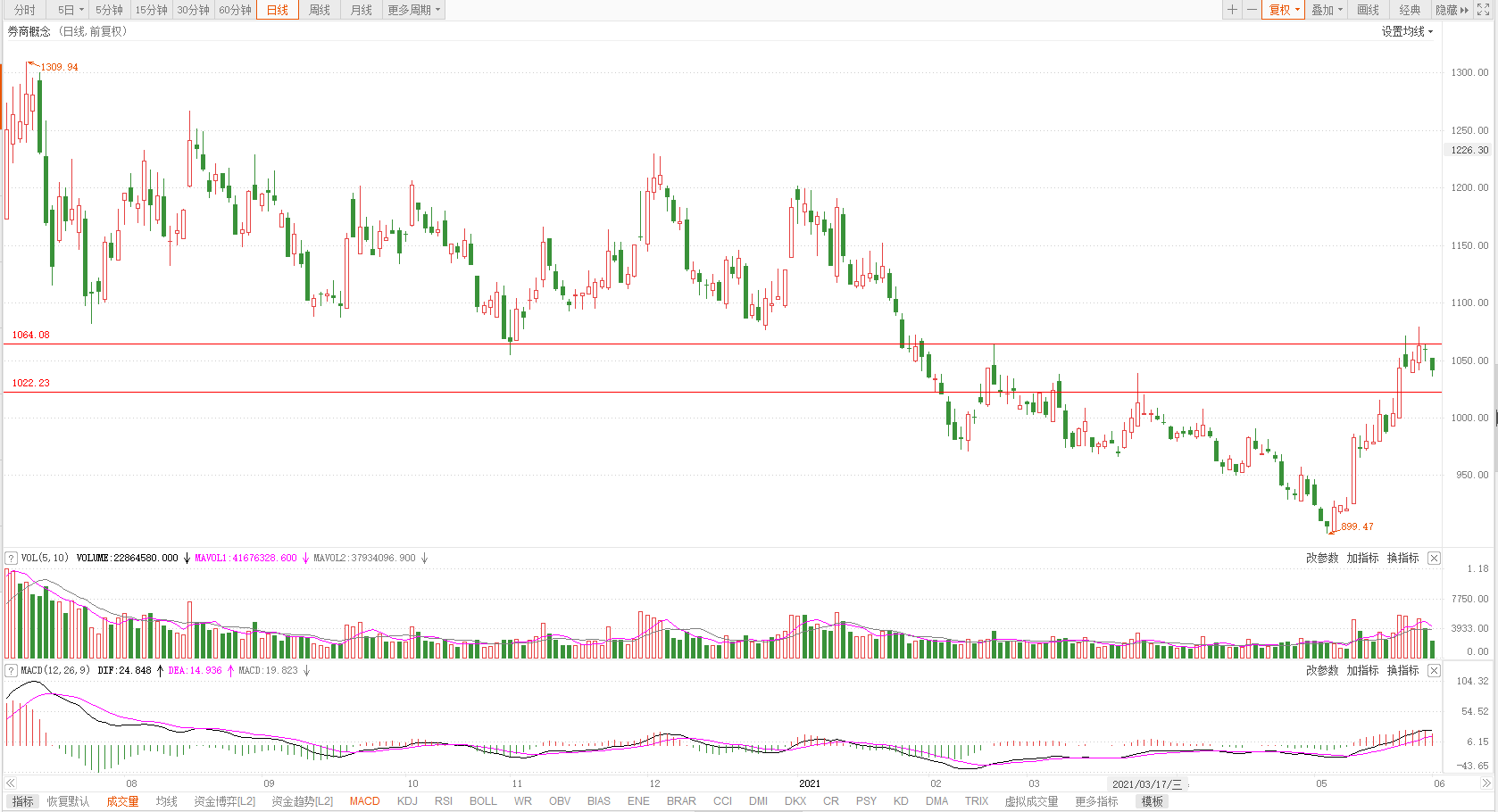Viewport: 1498px width, 812px height.
Task: Select the RSI indicator
Action: coord(444,801)
